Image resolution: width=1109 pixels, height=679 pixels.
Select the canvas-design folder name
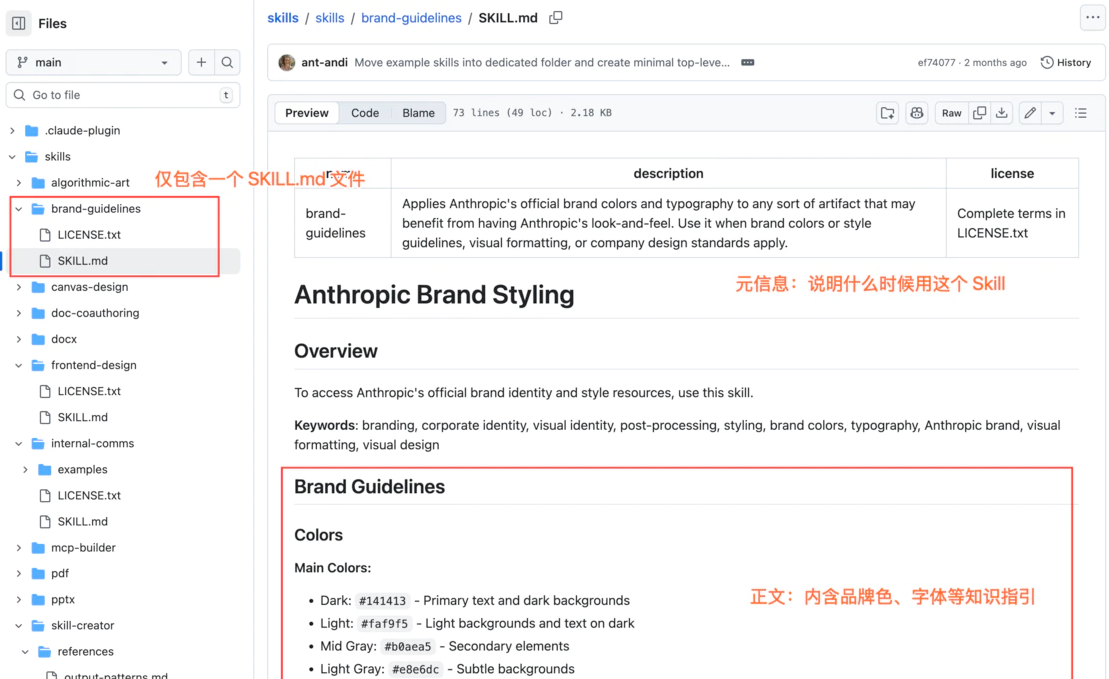pyautogui.click(x=90, y=287)
